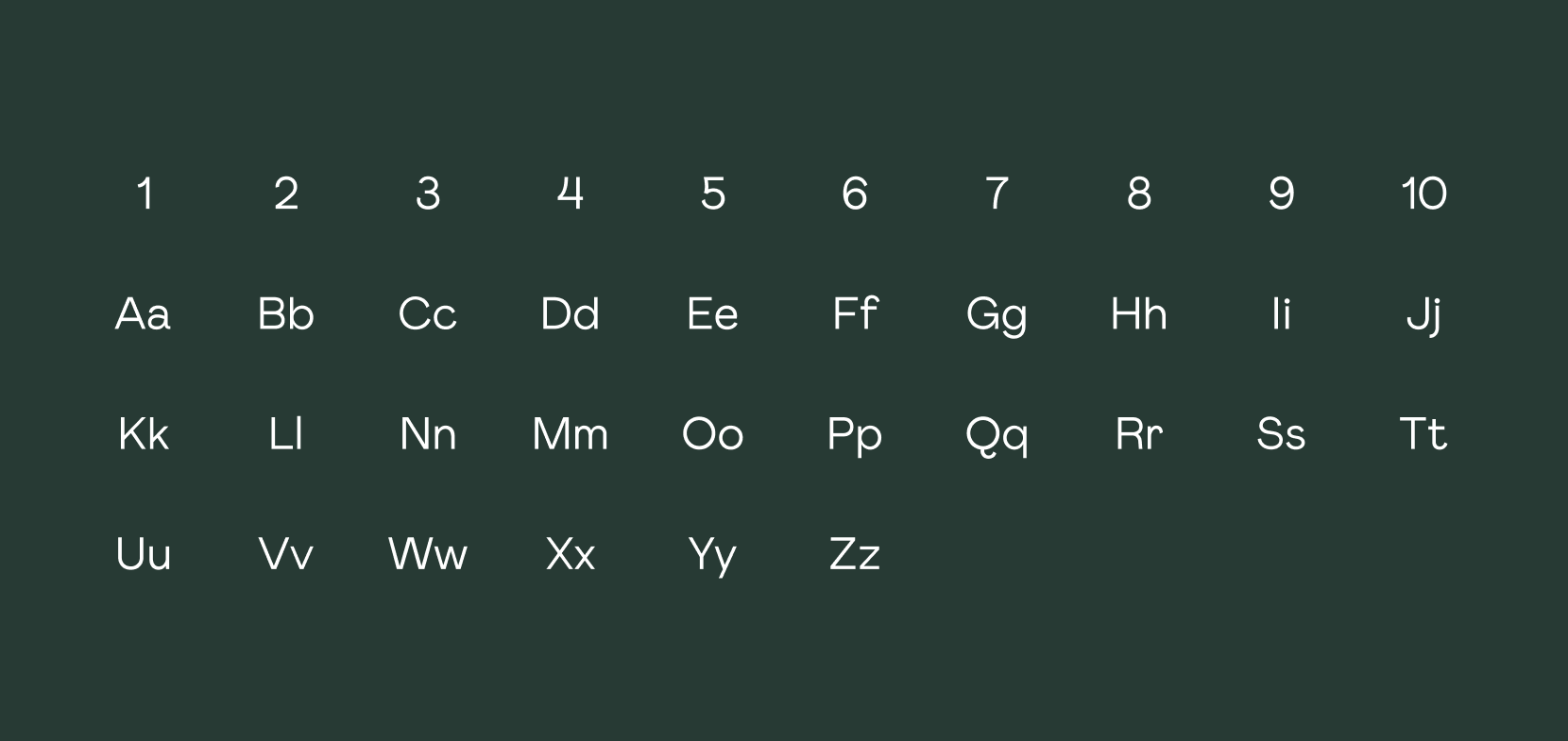Choose the Ww glyph pair

click(x=428, y=554)
